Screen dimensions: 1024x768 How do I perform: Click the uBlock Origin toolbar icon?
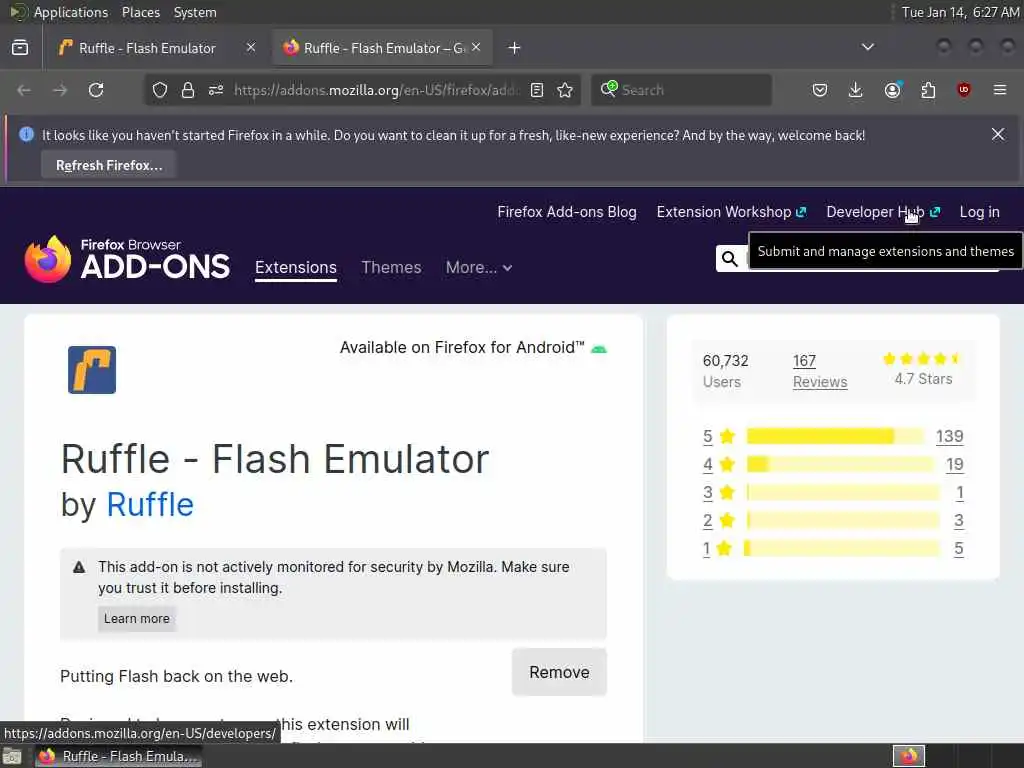(964, 90)
